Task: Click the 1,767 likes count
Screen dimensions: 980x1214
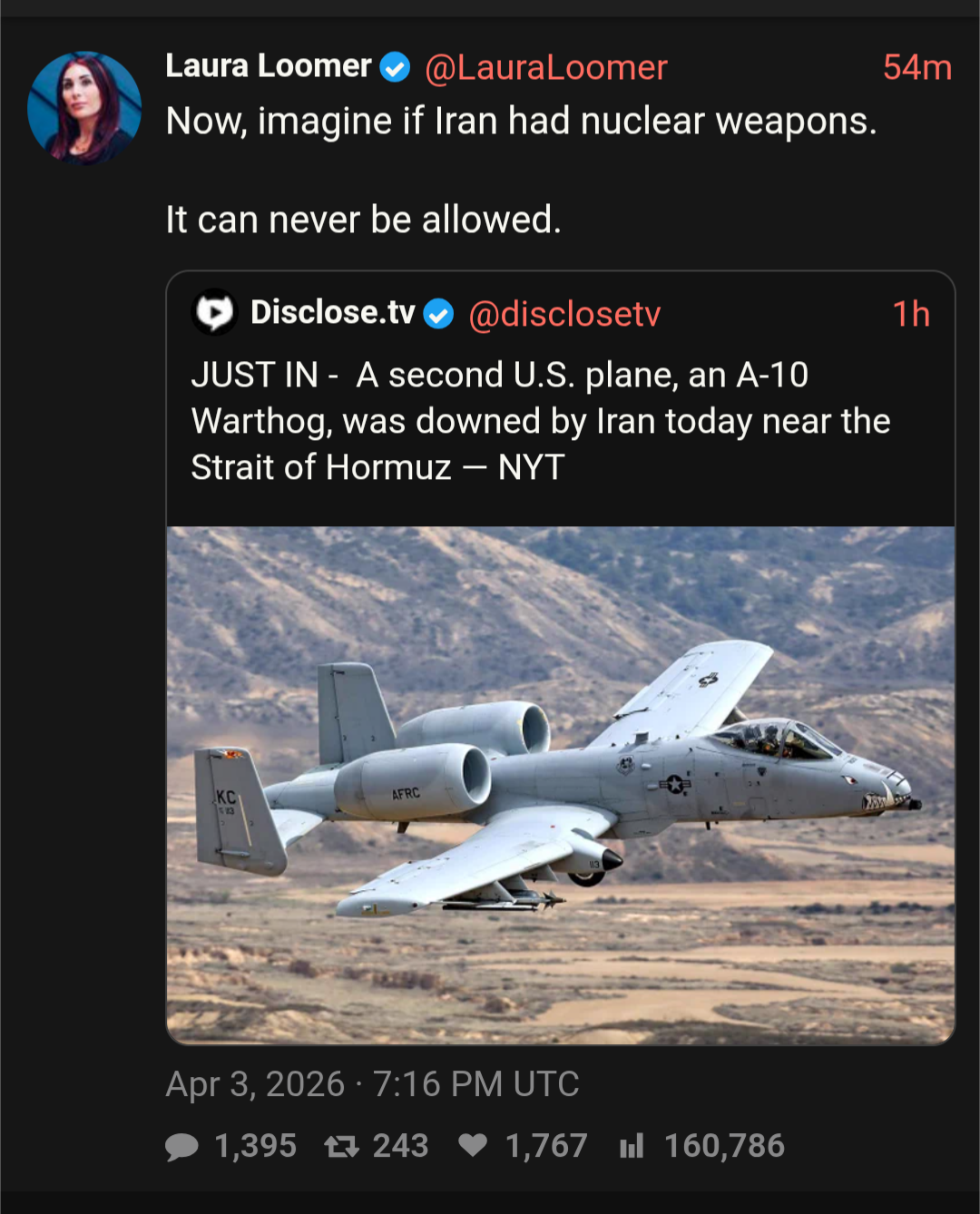Action: [546, 1146]
